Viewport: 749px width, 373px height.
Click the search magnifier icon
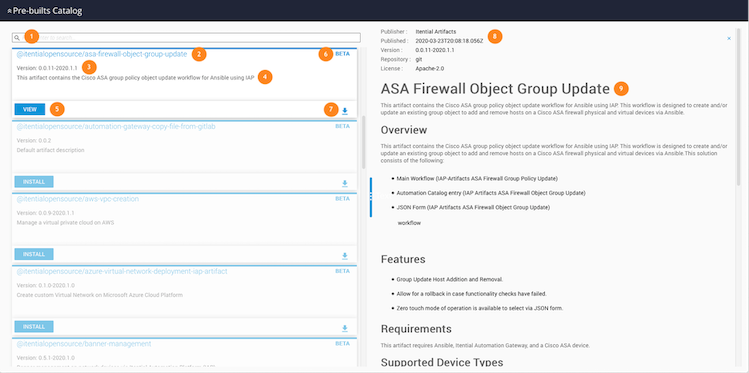(x=17, y=38)
